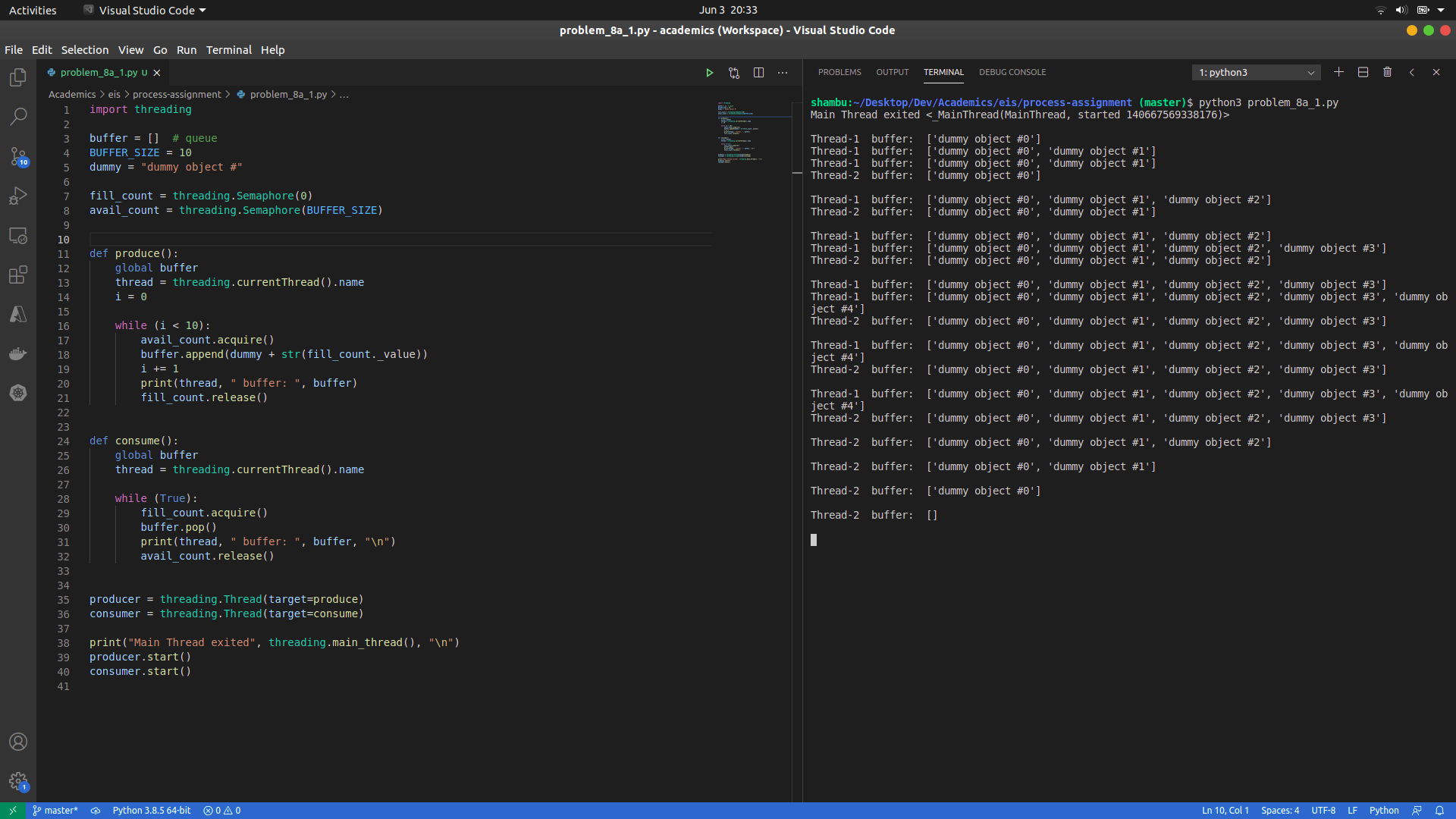
Task: Toggle the errors and warnings status indicator
Action: (x=222, y=811)
